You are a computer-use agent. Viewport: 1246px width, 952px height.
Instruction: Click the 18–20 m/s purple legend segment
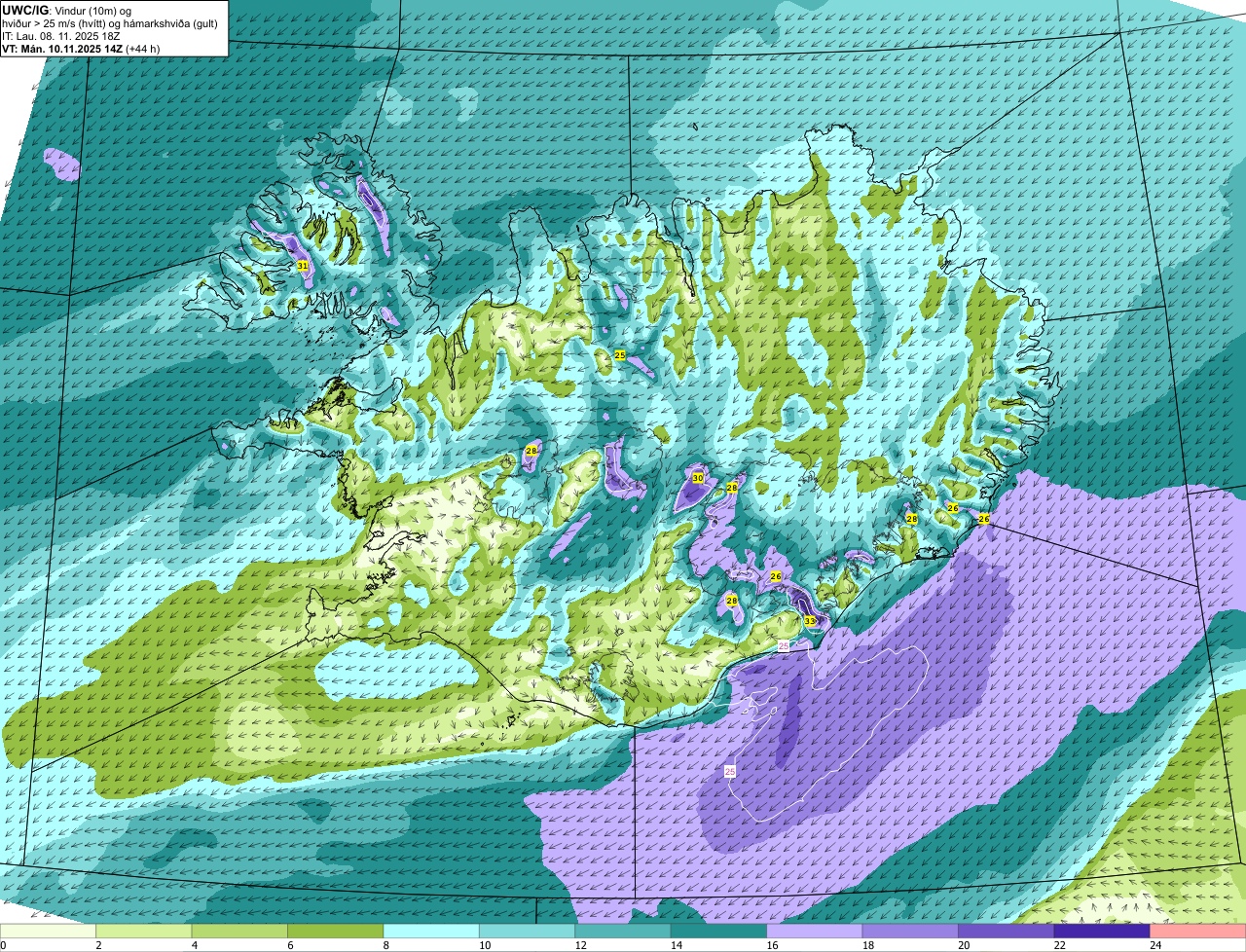tap(910, 932)
